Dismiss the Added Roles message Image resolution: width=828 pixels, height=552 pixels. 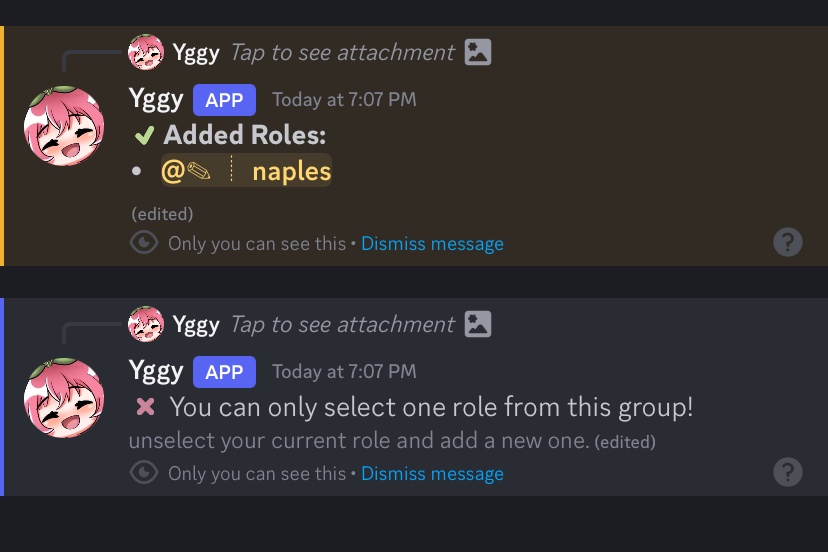(x=432, y=244)
